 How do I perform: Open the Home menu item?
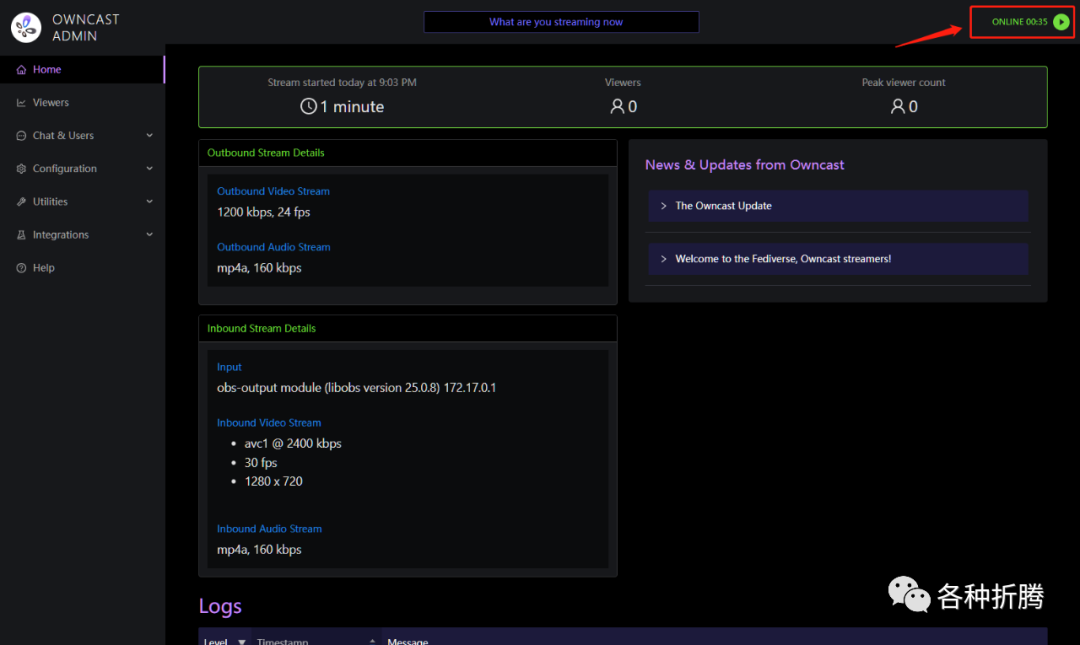pos(83,70)
